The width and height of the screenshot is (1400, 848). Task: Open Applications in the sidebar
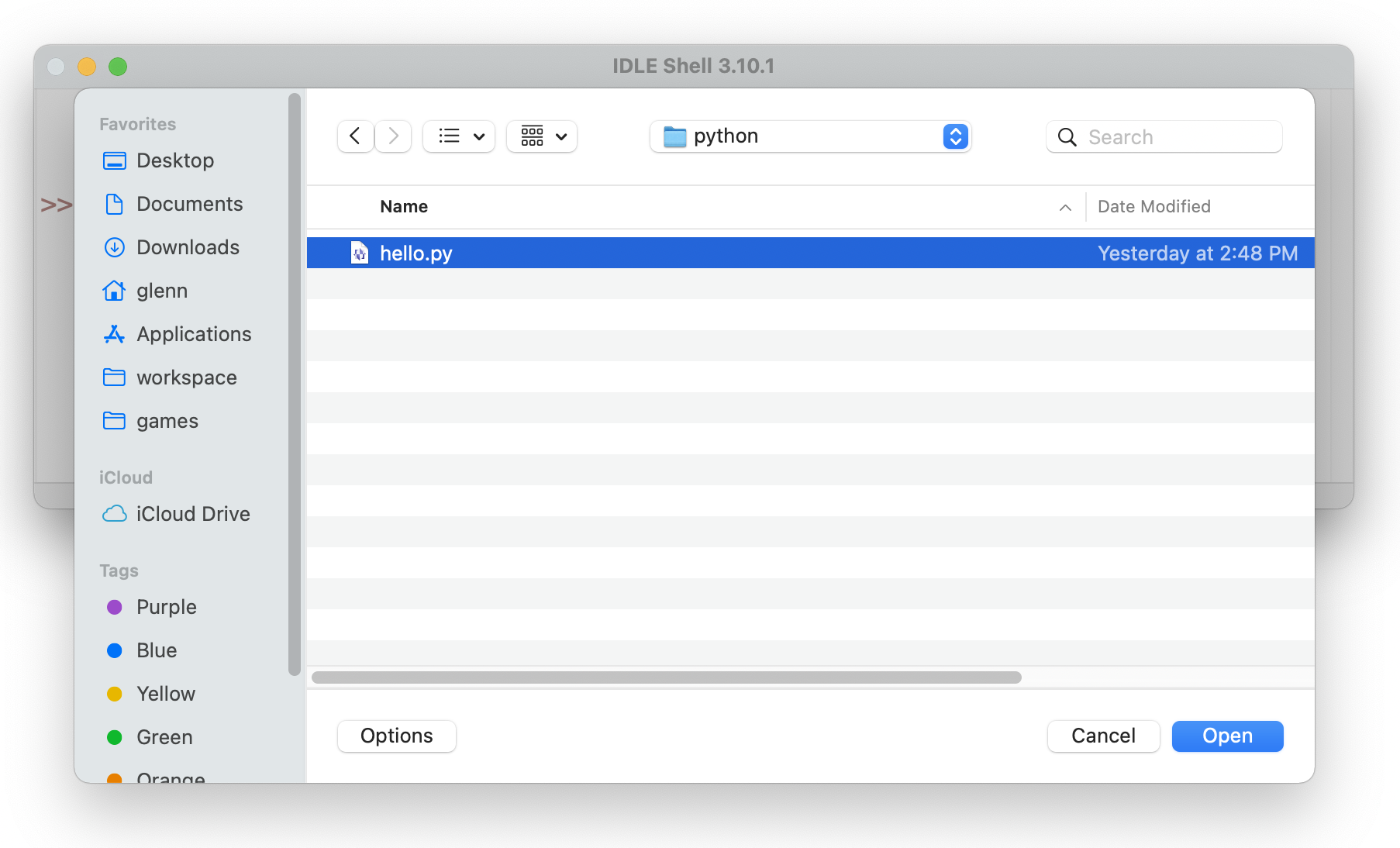pos(194,334)
